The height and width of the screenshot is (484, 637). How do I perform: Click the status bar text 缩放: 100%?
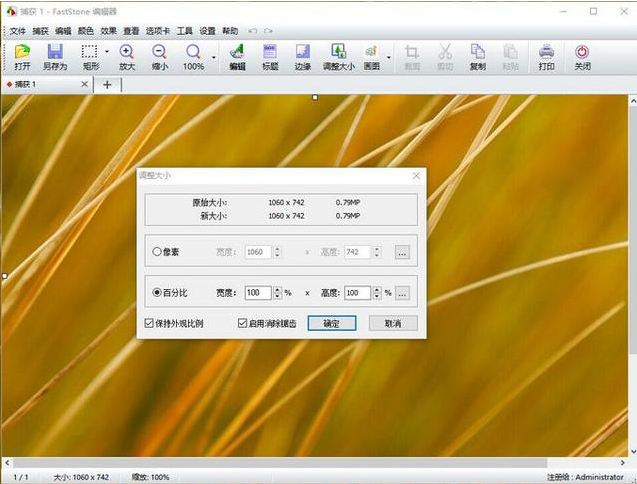coord(150,477)
